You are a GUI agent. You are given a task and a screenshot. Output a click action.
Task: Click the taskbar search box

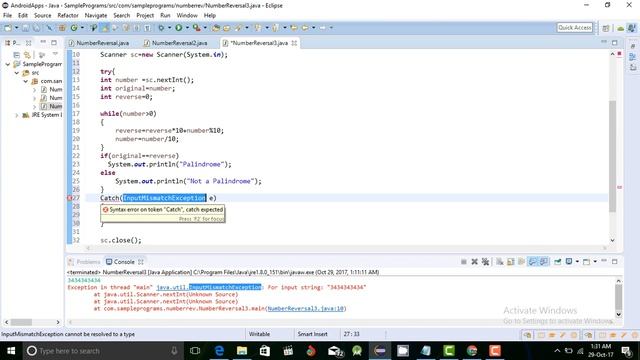[102, 351]
